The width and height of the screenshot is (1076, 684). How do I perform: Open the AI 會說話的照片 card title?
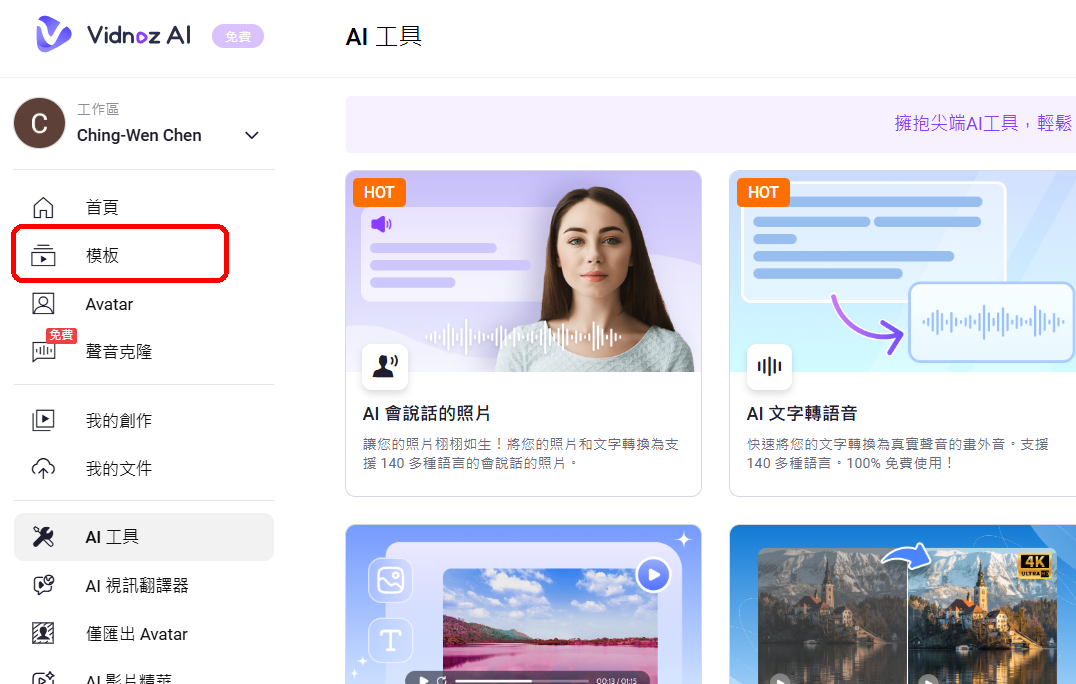pos(426,413)
